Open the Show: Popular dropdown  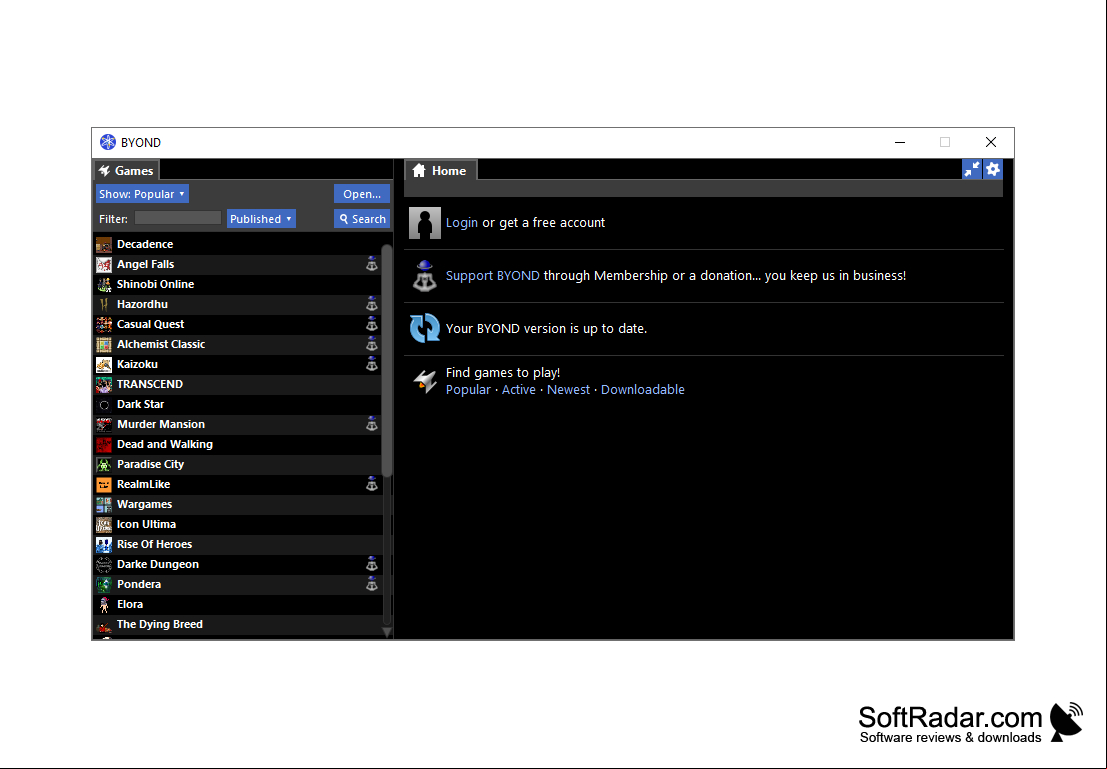click(x=143, y=193)
